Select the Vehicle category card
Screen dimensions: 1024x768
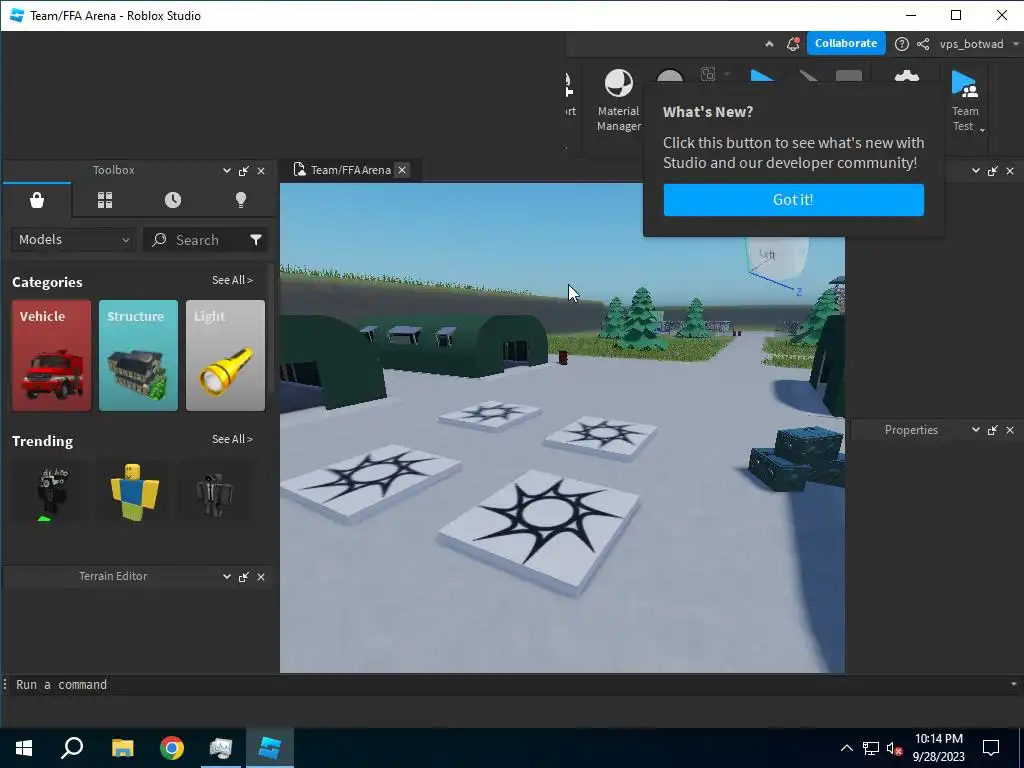pyautogui.click(x=51, y=356)
